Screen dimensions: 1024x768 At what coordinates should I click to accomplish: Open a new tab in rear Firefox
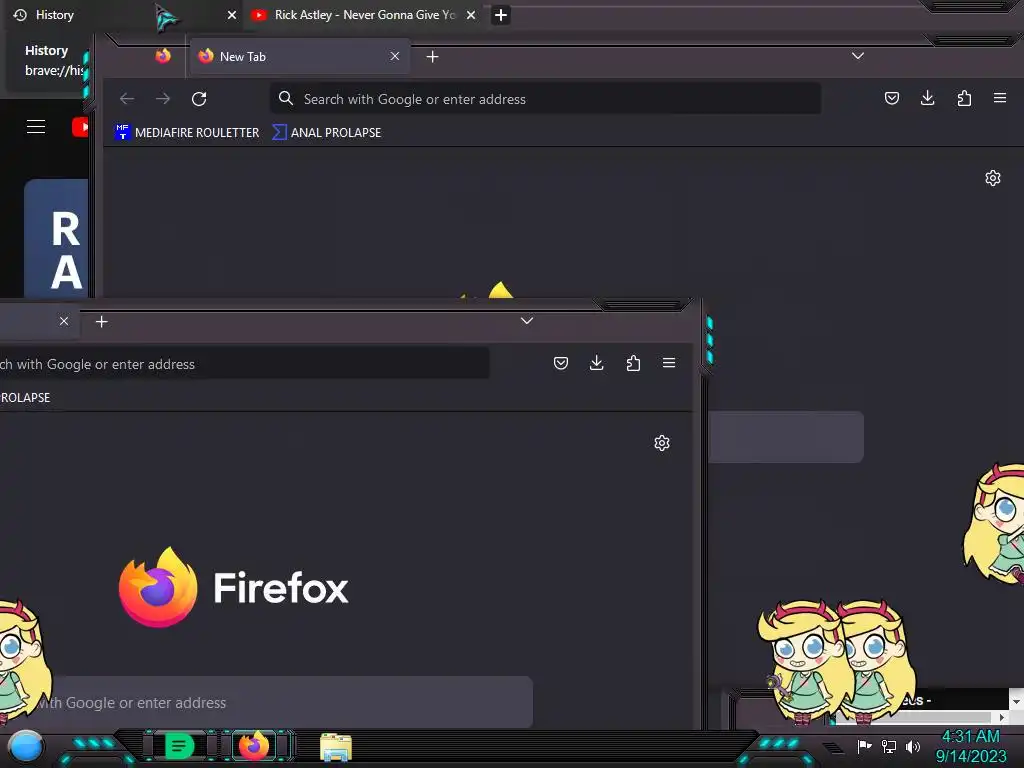(432, 57)
